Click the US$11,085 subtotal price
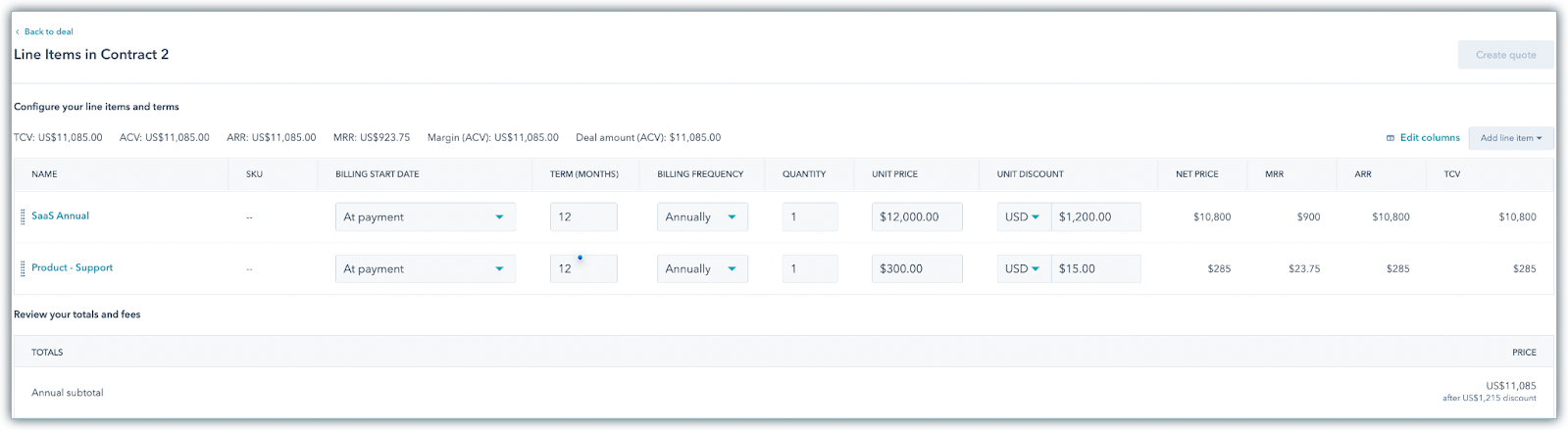This screenshot has width=1568, height=430. pos(1511,386)
